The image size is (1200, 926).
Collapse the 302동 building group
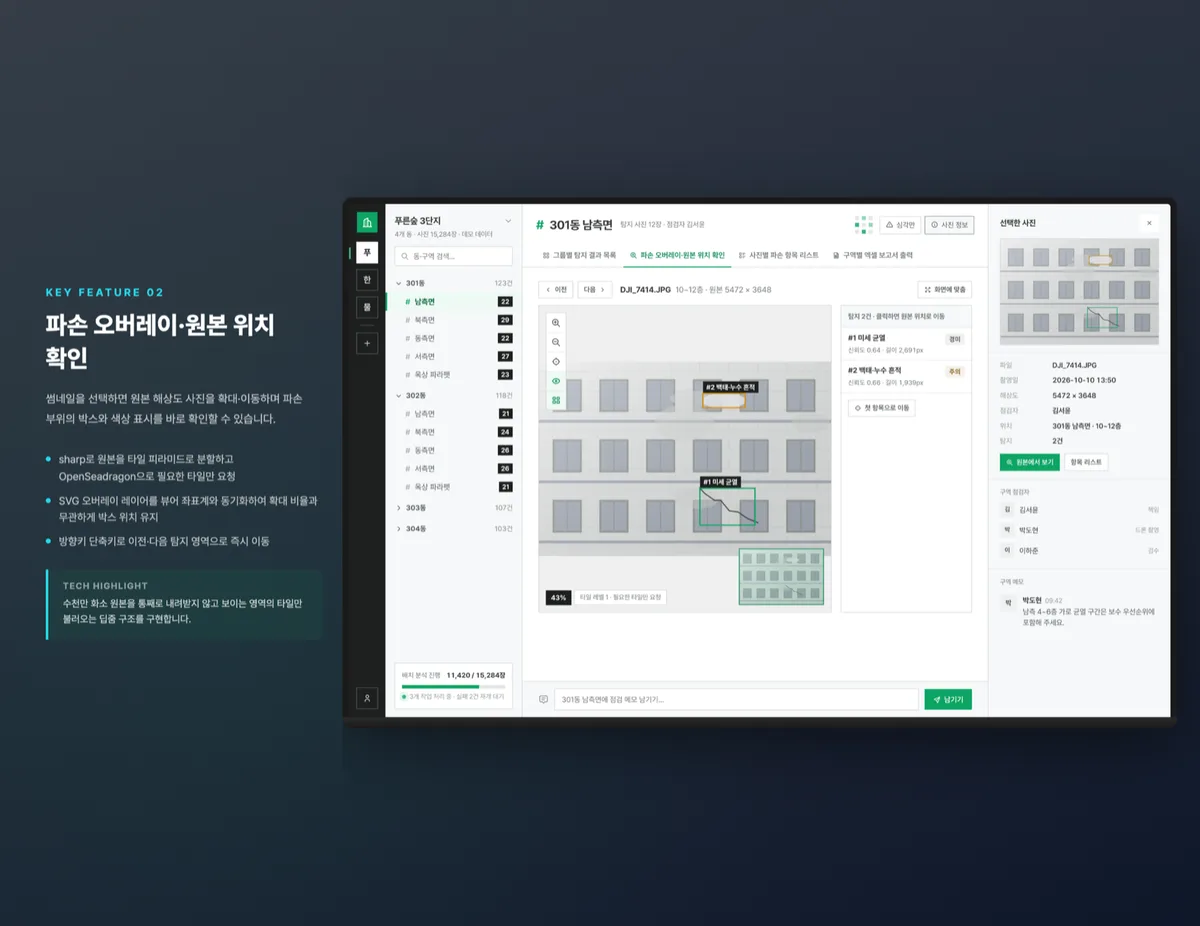[454, 395]
